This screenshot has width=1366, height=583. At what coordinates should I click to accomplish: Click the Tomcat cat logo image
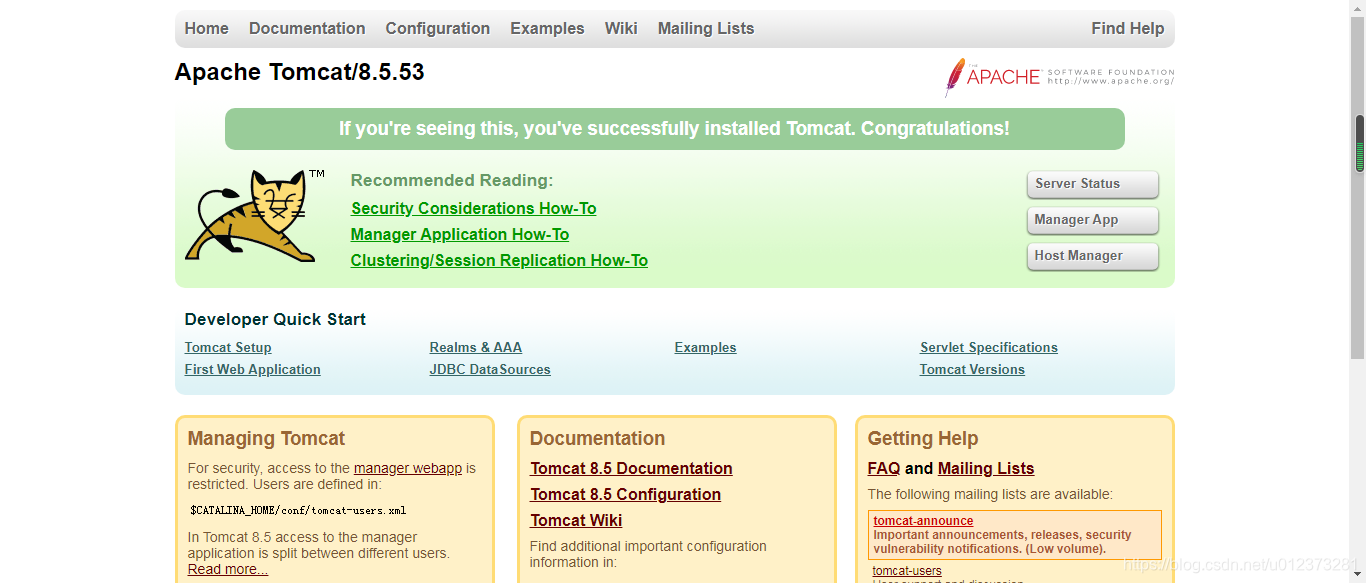pyautogui.click(x=255, y=216)
